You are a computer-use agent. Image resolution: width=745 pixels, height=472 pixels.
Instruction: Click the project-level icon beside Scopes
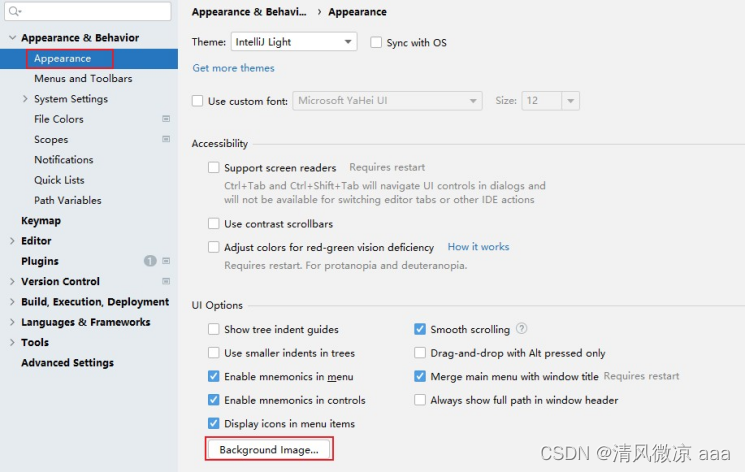pyautogui.click(x=166, y=139)
